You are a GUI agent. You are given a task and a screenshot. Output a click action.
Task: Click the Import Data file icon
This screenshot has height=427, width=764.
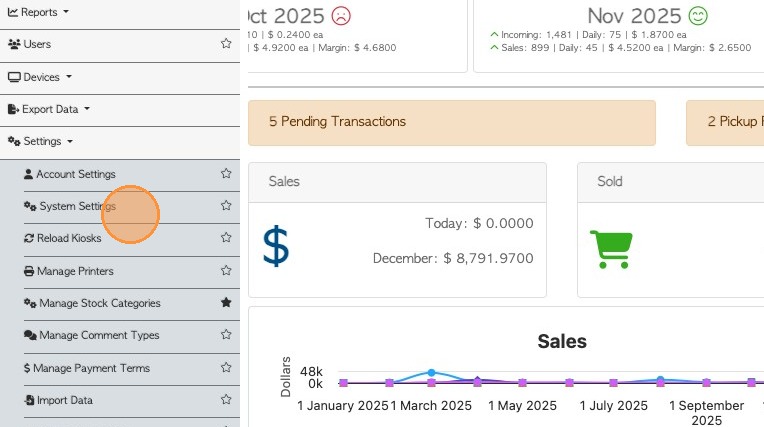pos(29,400)
